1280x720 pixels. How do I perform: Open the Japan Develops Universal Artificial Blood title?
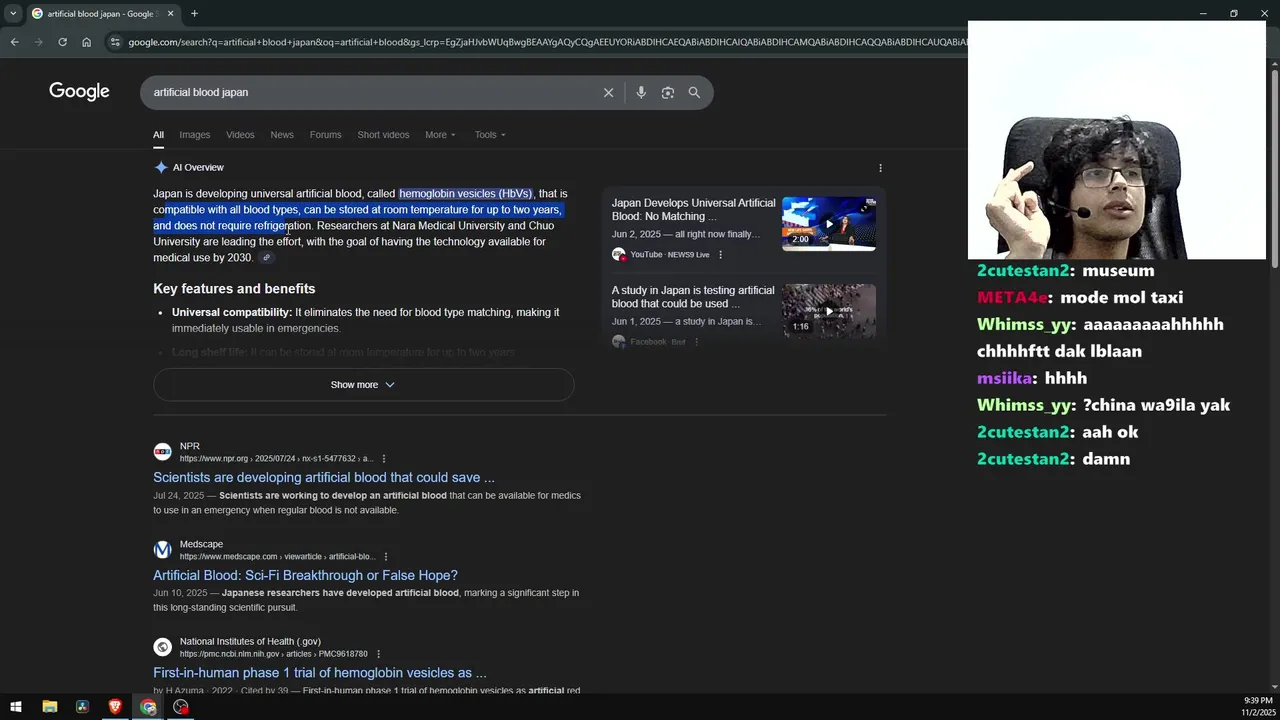click(x=693, y=210)
